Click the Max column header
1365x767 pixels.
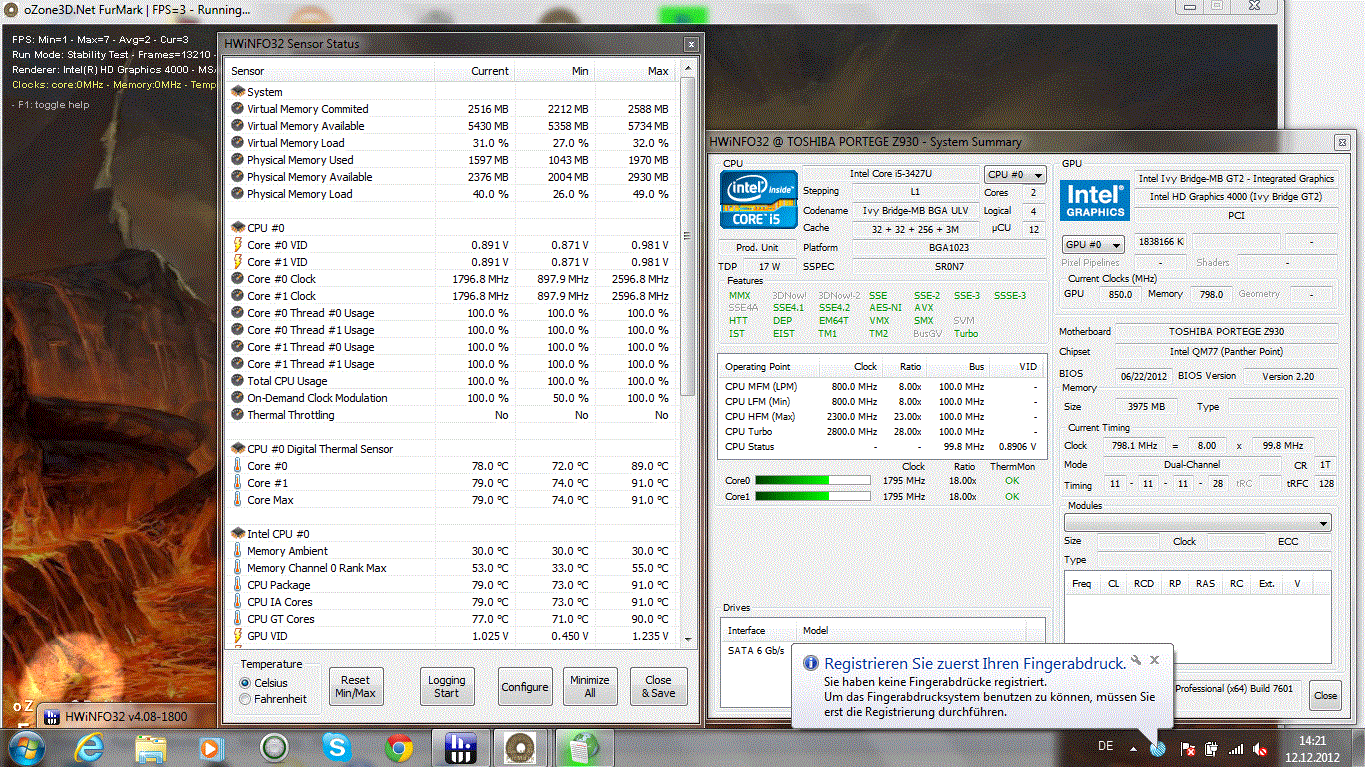pyautogui.click(x=634, y=71)
